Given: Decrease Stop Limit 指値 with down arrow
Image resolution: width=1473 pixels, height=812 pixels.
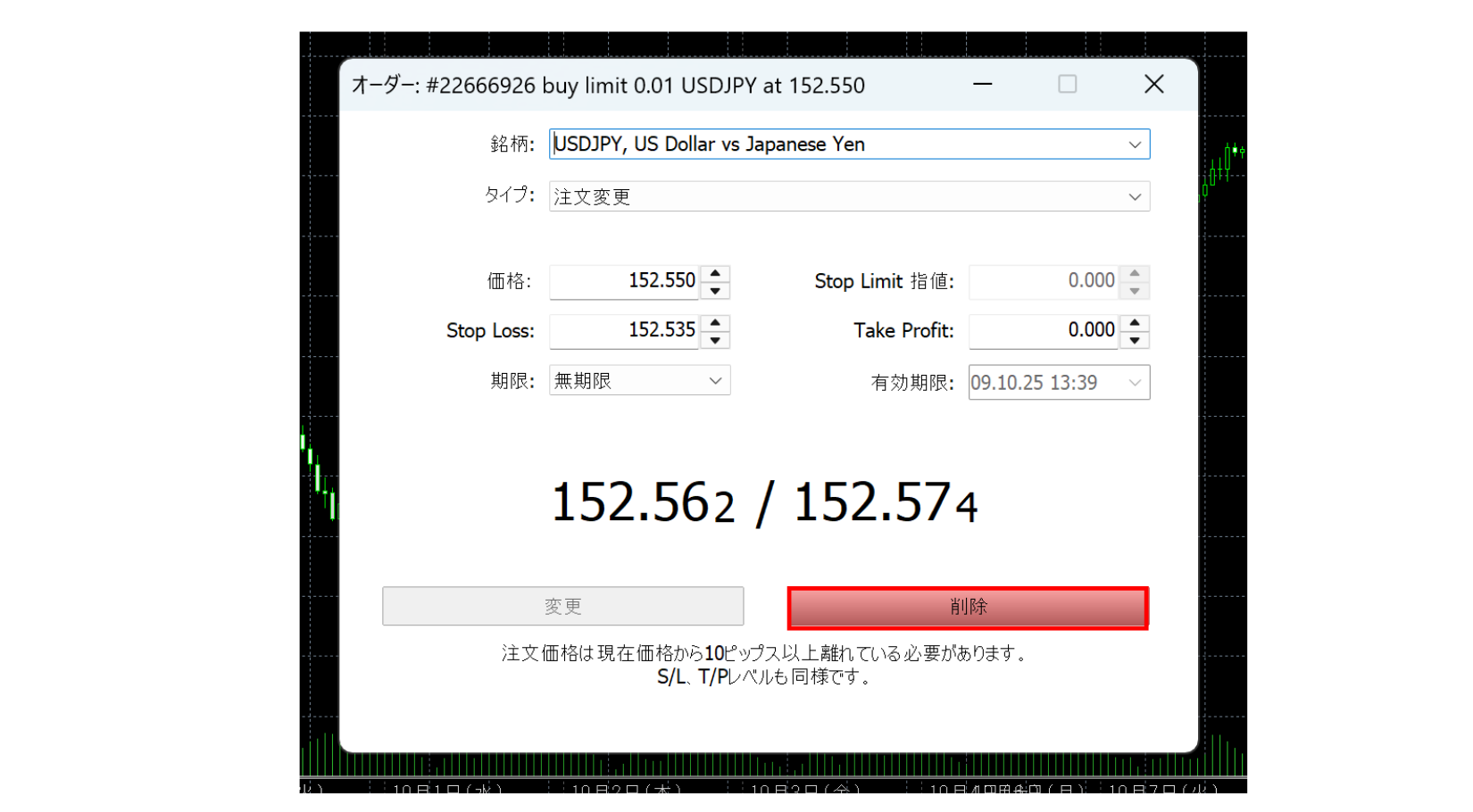Looking at the screenshot, I should point(1134,291).
